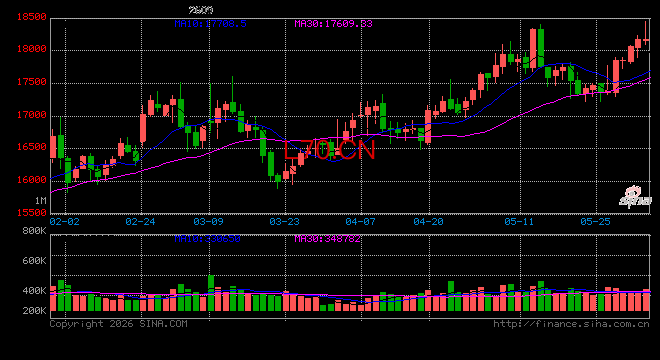Click the Copyright 2026 SINA.COM text
Image resolution: width=660 pixels, height=360 pixels.
point(119,324)
